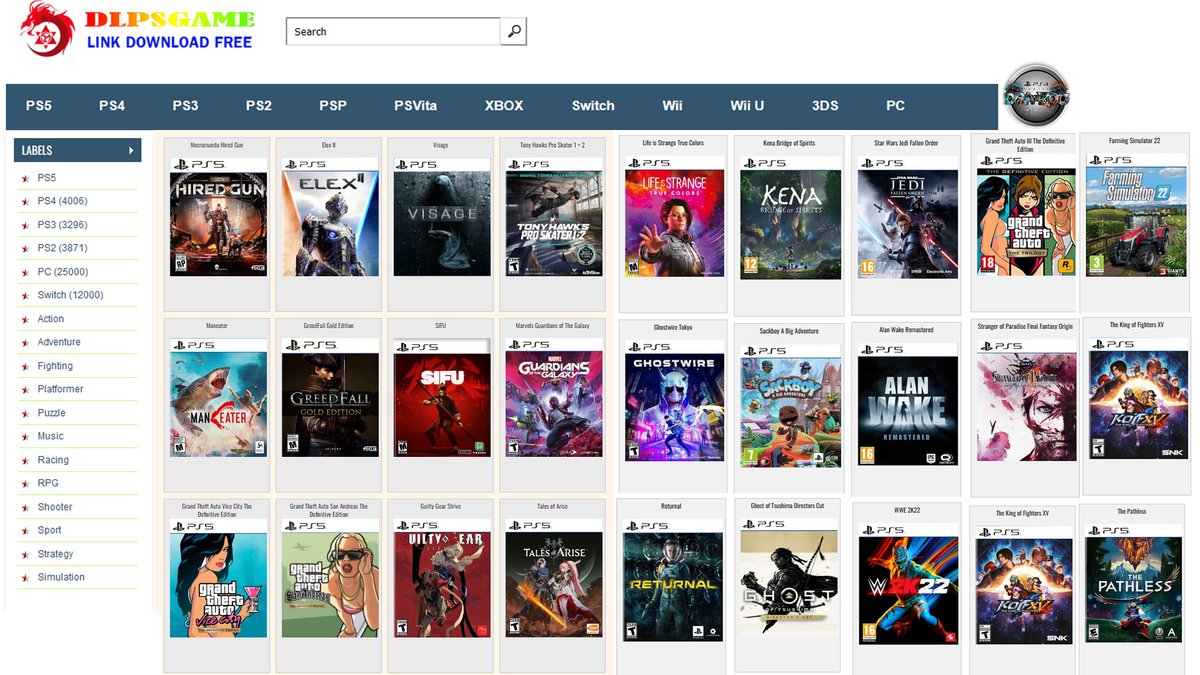The height and width of the screenshot is (675, 1200).
Task: Choose the Music label
Action: [x=51, y=436]
